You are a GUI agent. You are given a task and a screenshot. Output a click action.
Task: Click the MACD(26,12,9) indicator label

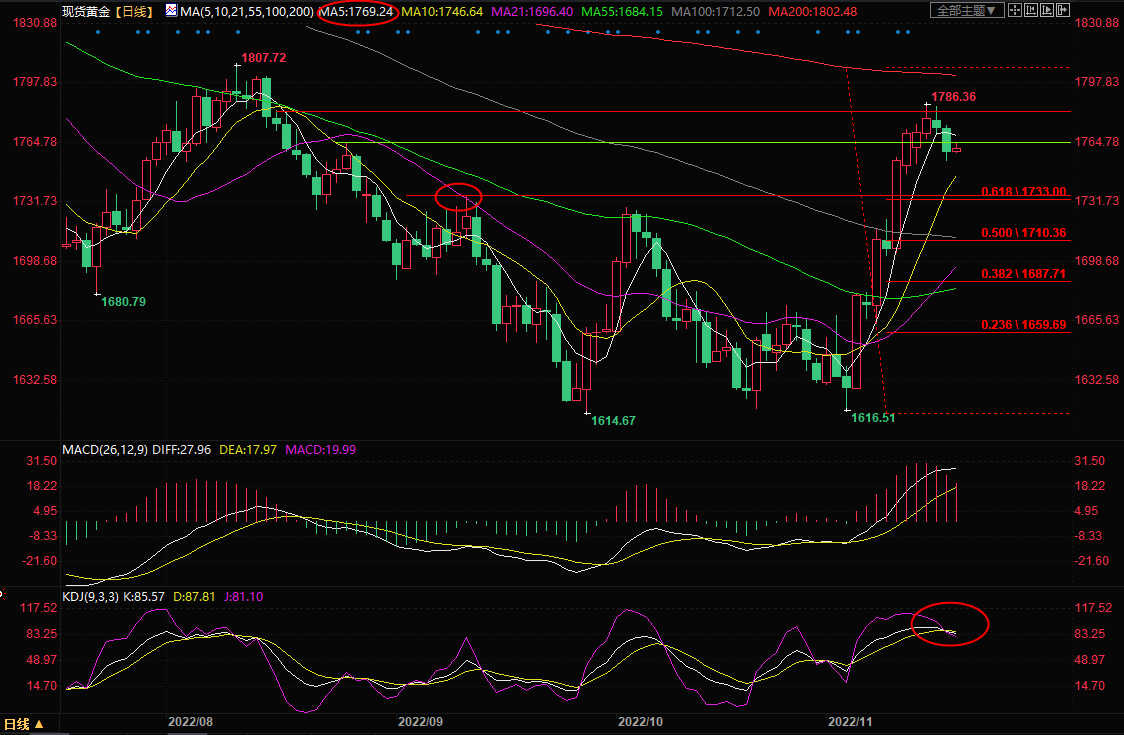(105, 449)
